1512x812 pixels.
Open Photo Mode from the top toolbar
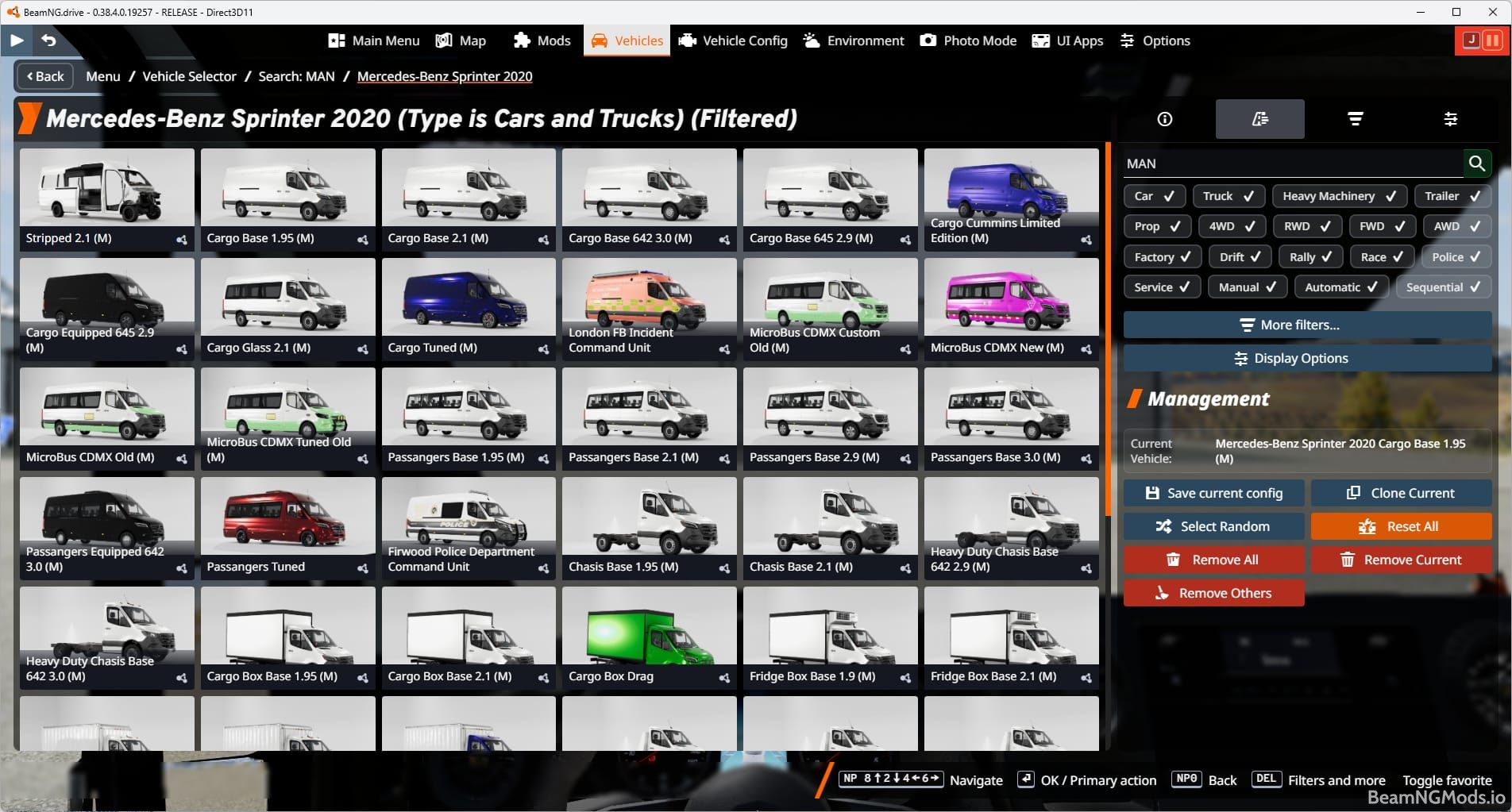coord(967,40)
